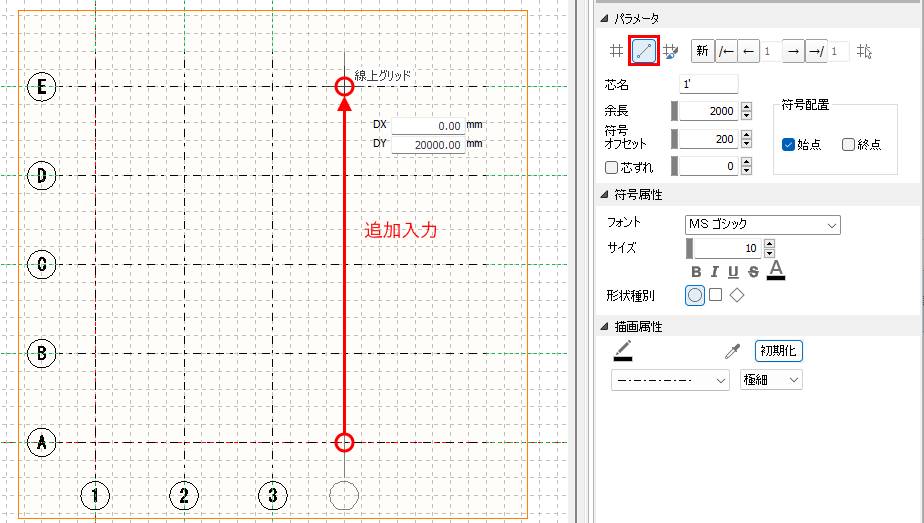Select the grid matrix input mode icon
Image resolution: width=924 pixels, height=523 pixels.
(616, 50)
